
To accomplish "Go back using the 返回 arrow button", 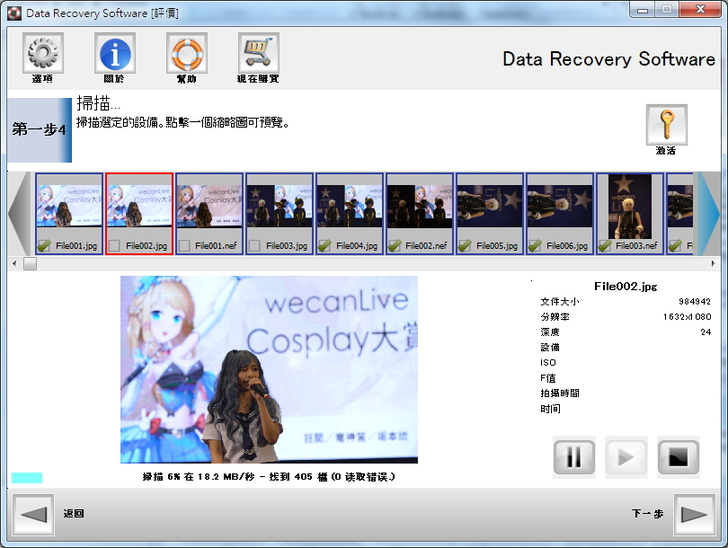I will [33, 515].
